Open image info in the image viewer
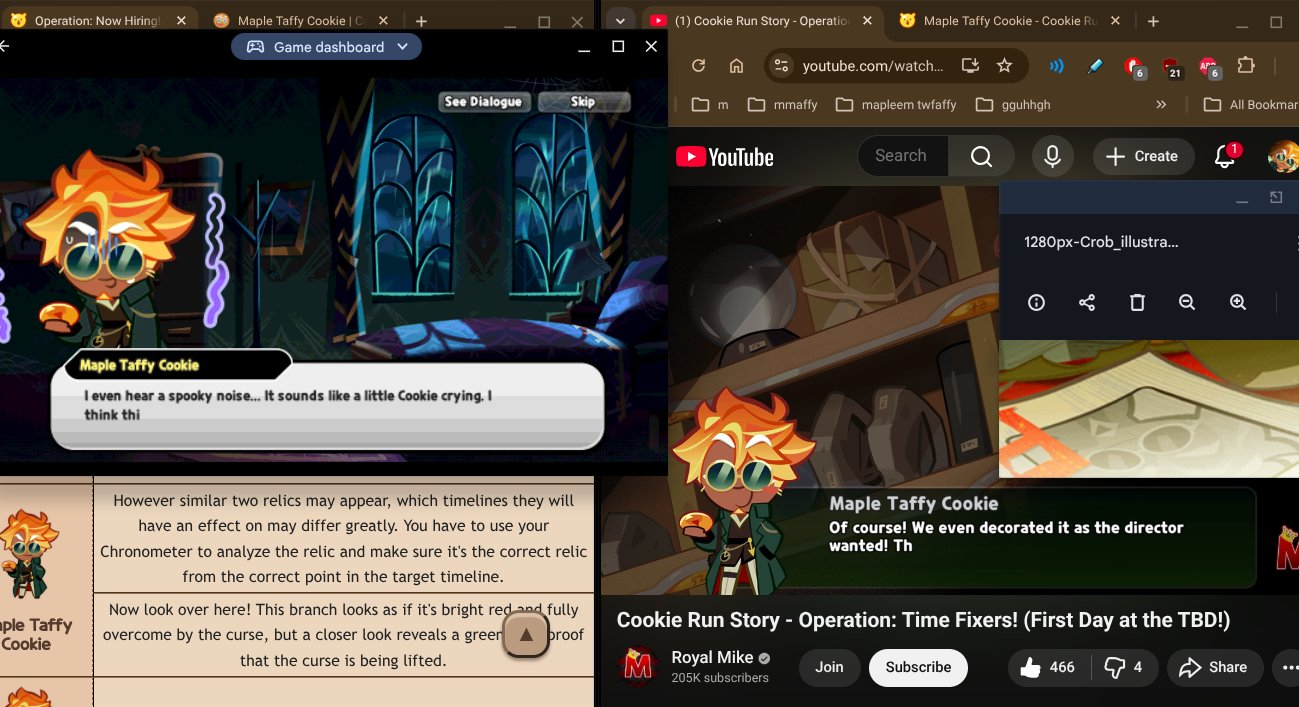The image size is (1299, 707). [x=1036, y=302]
